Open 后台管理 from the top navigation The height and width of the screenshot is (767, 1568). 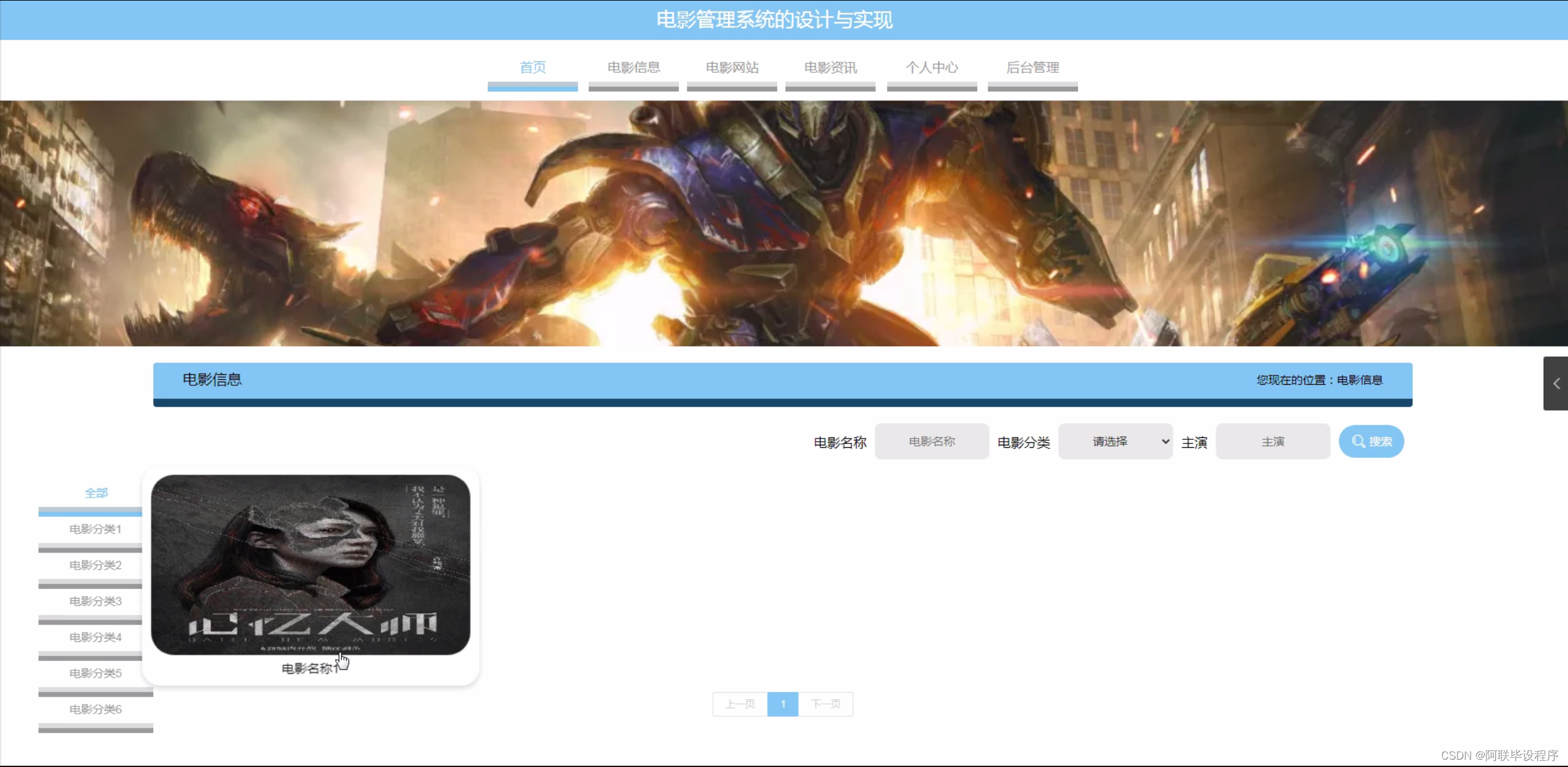tap(1032, 67)
